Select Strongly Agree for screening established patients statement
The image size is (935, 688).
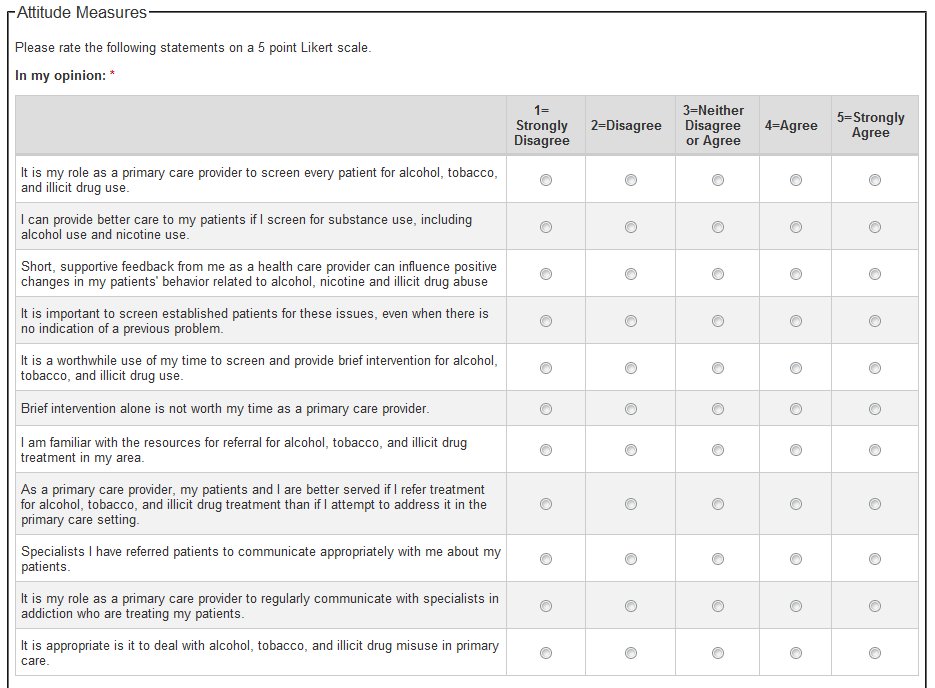pyautogui.click(x=875, y=321)
